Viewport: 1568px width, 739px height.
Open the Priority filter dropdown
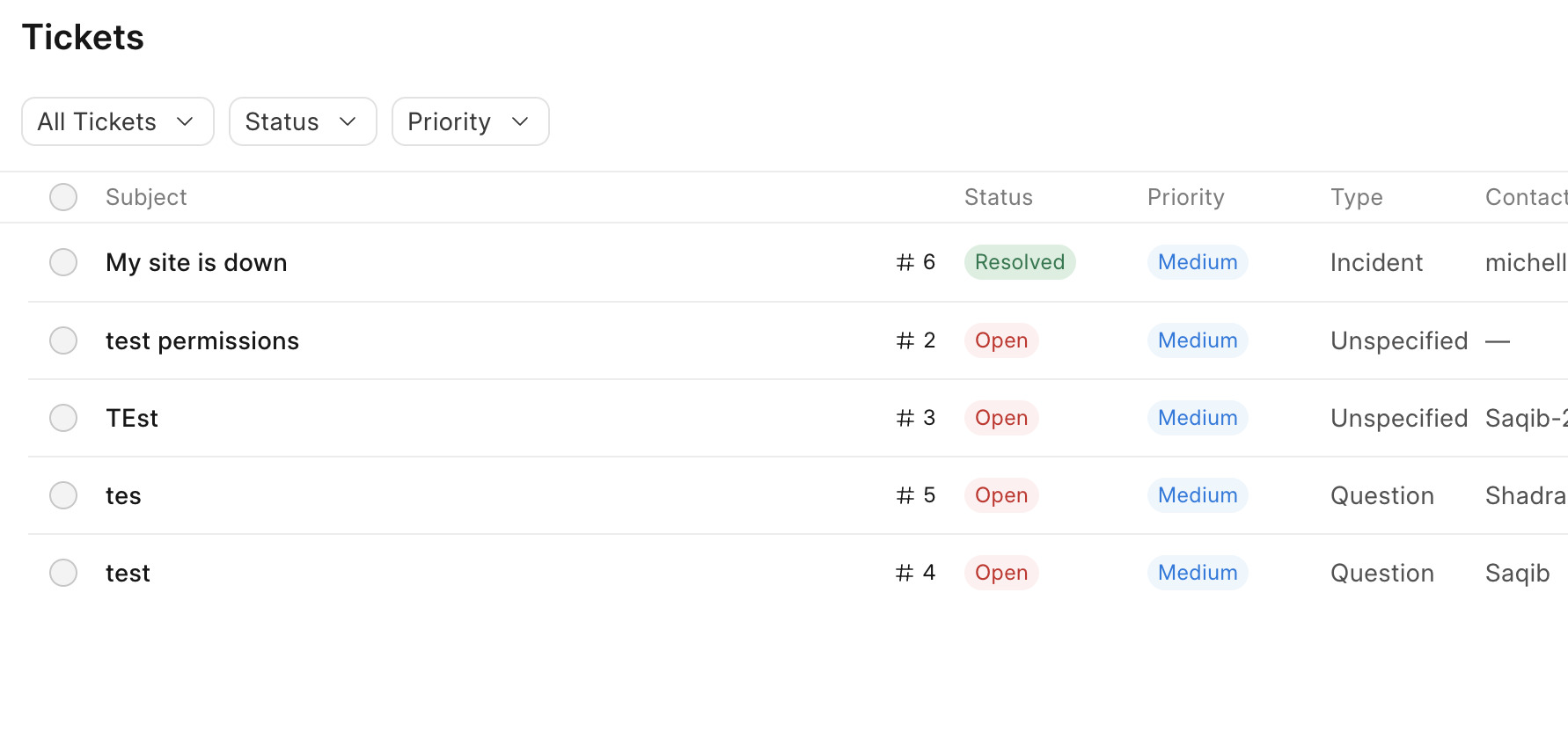[470, 121]
